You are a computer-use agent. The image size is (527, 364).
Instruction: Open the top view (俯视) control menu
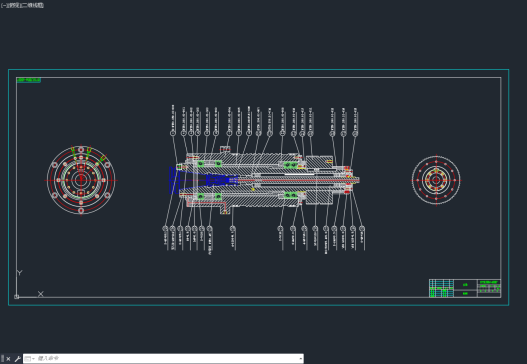coord(13,5)
